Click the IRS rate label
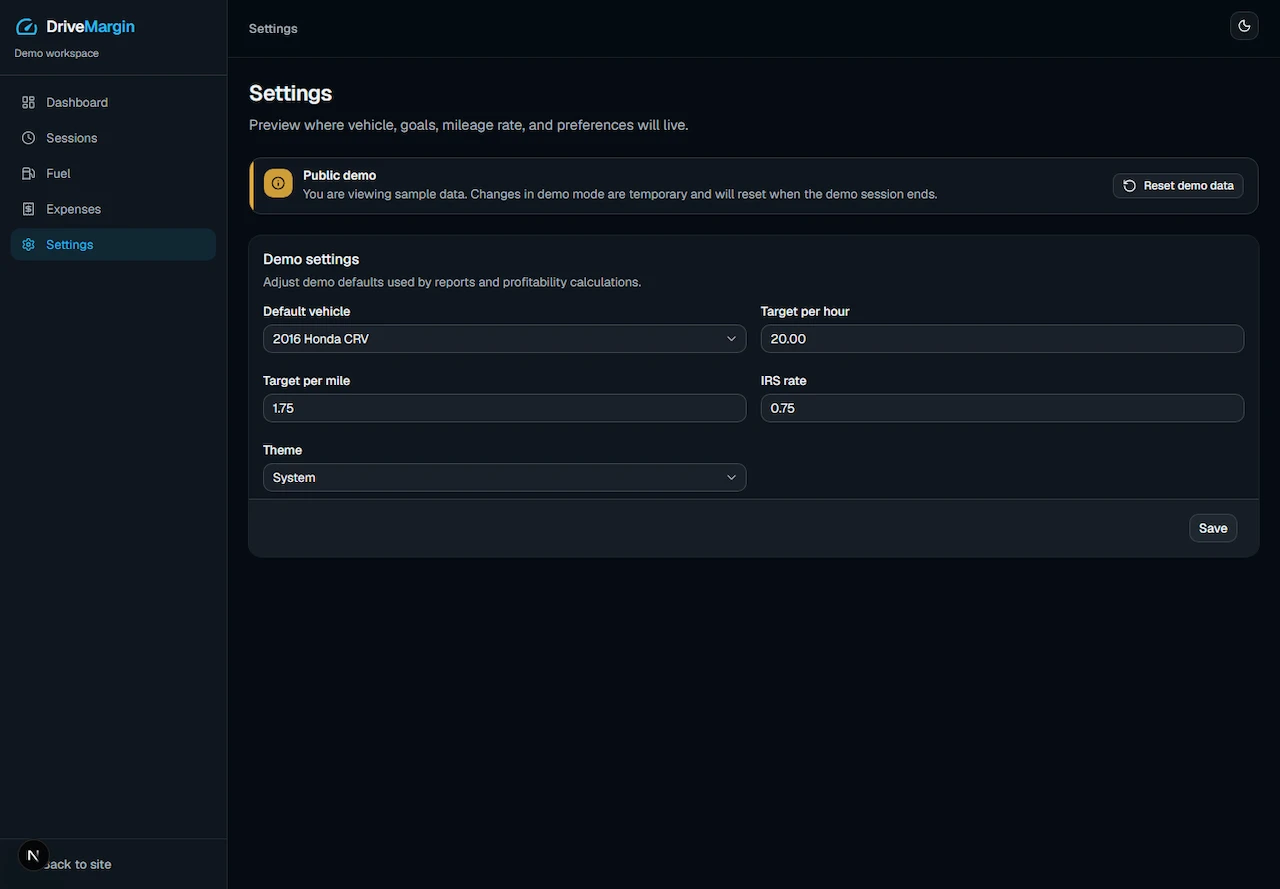Screen dimensions: 1280x889 784,380
